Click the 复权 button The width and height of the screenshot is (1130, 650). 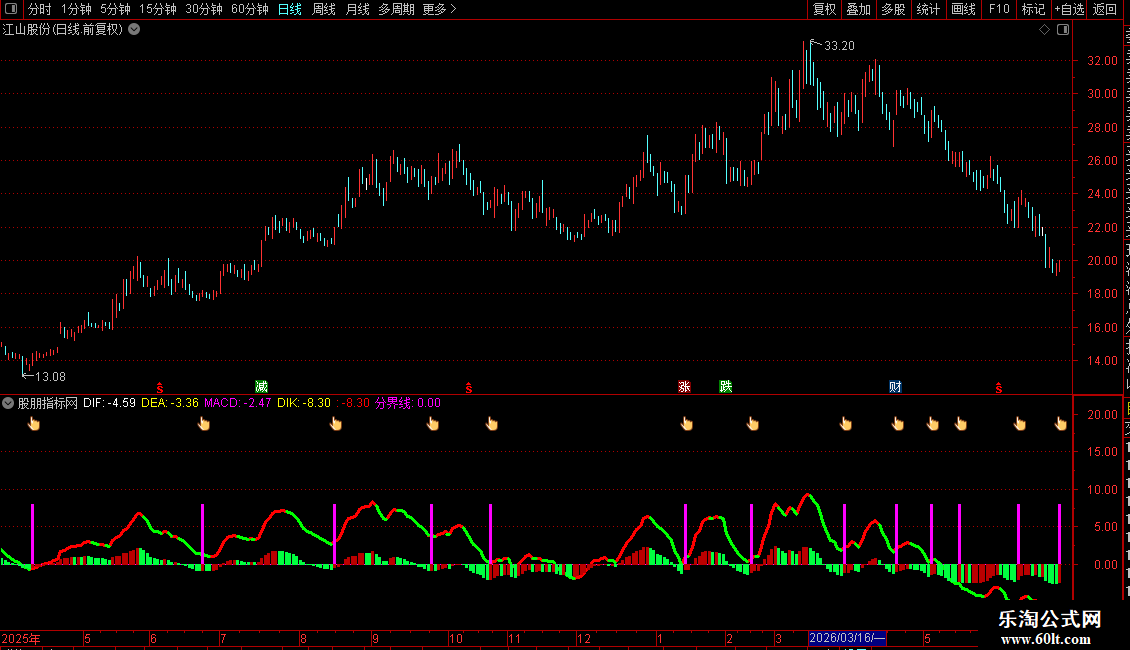(x=824, y=9)
